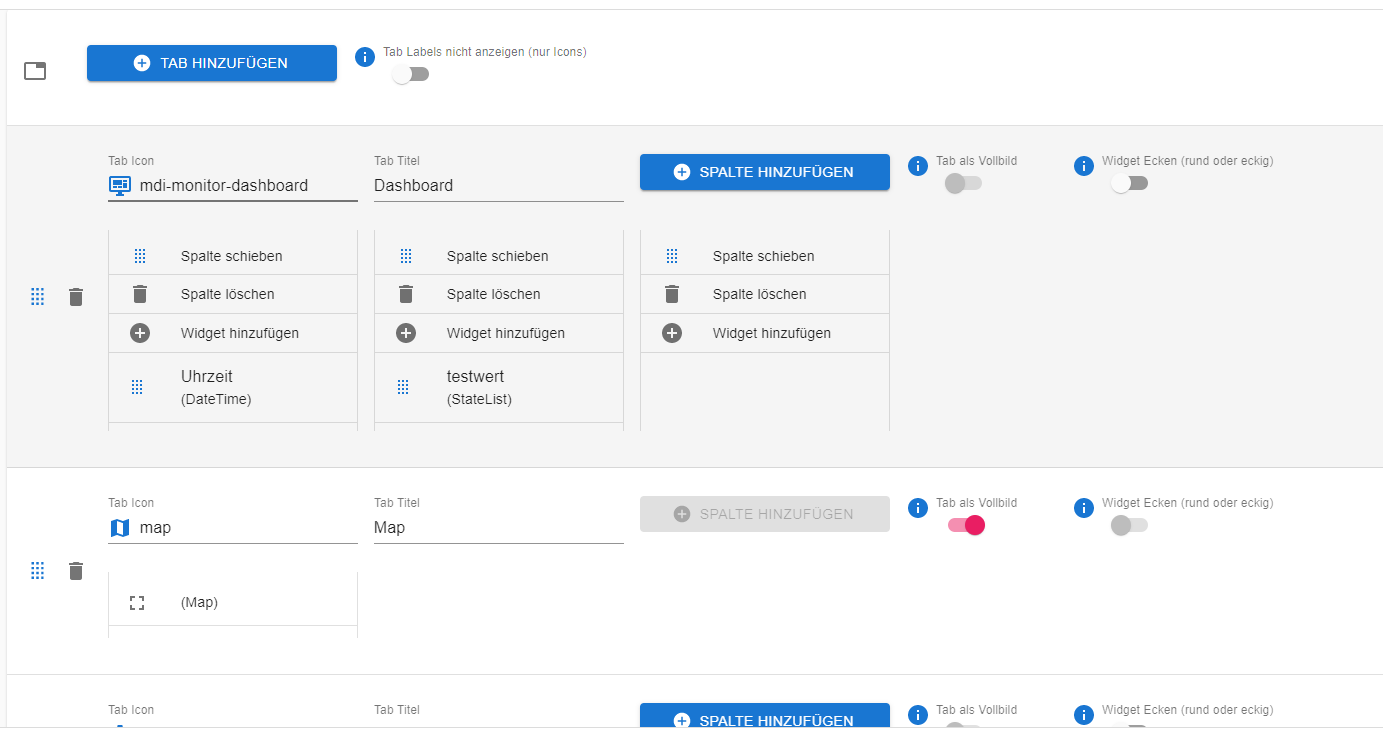This screenshot has width=1383, height=739.
Task: Click the grip icon beside Uhrzeit widget
Action: pyautogui.click(x=138, y=387)
